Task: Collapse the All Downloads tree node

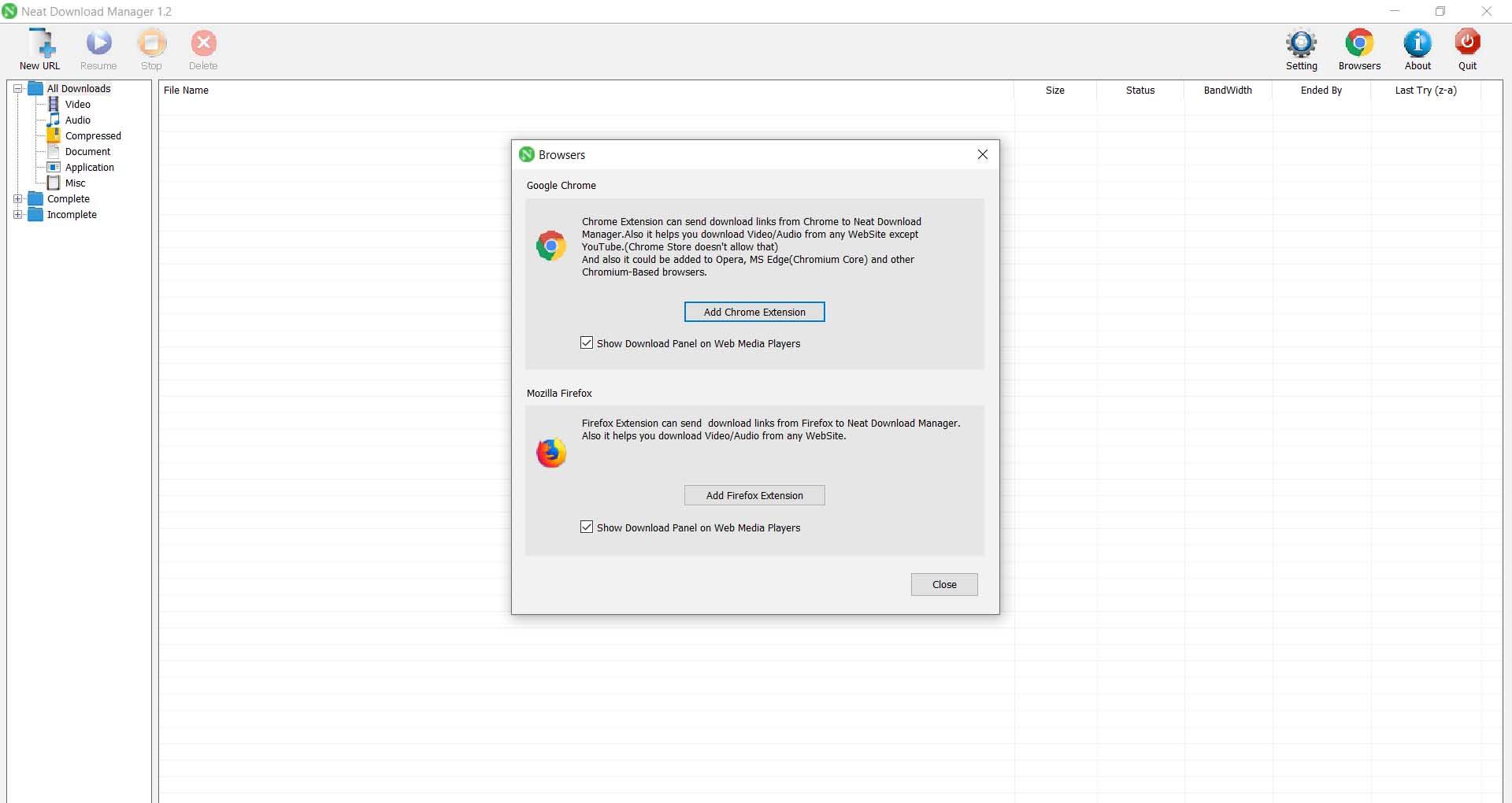Action: [18, 88]
